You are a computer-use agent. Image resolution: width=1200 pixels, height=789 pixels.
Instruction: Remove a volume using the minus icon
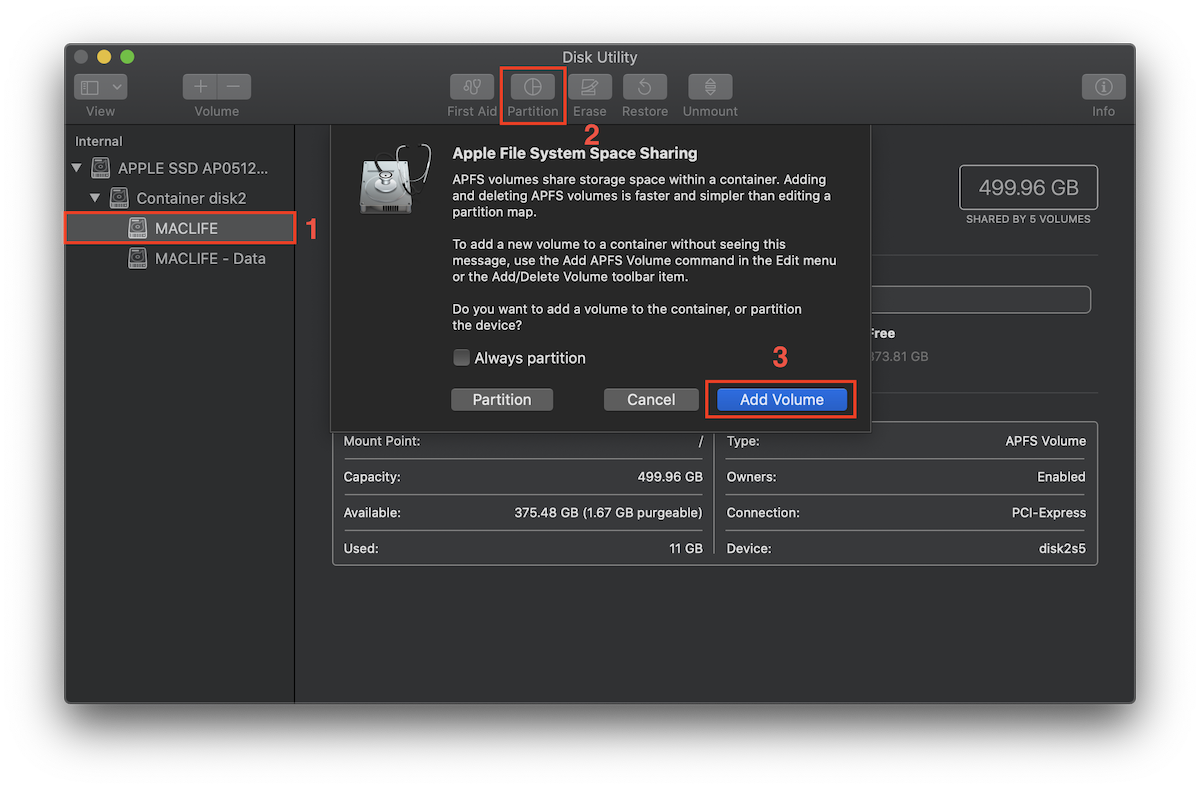point(233,87)
